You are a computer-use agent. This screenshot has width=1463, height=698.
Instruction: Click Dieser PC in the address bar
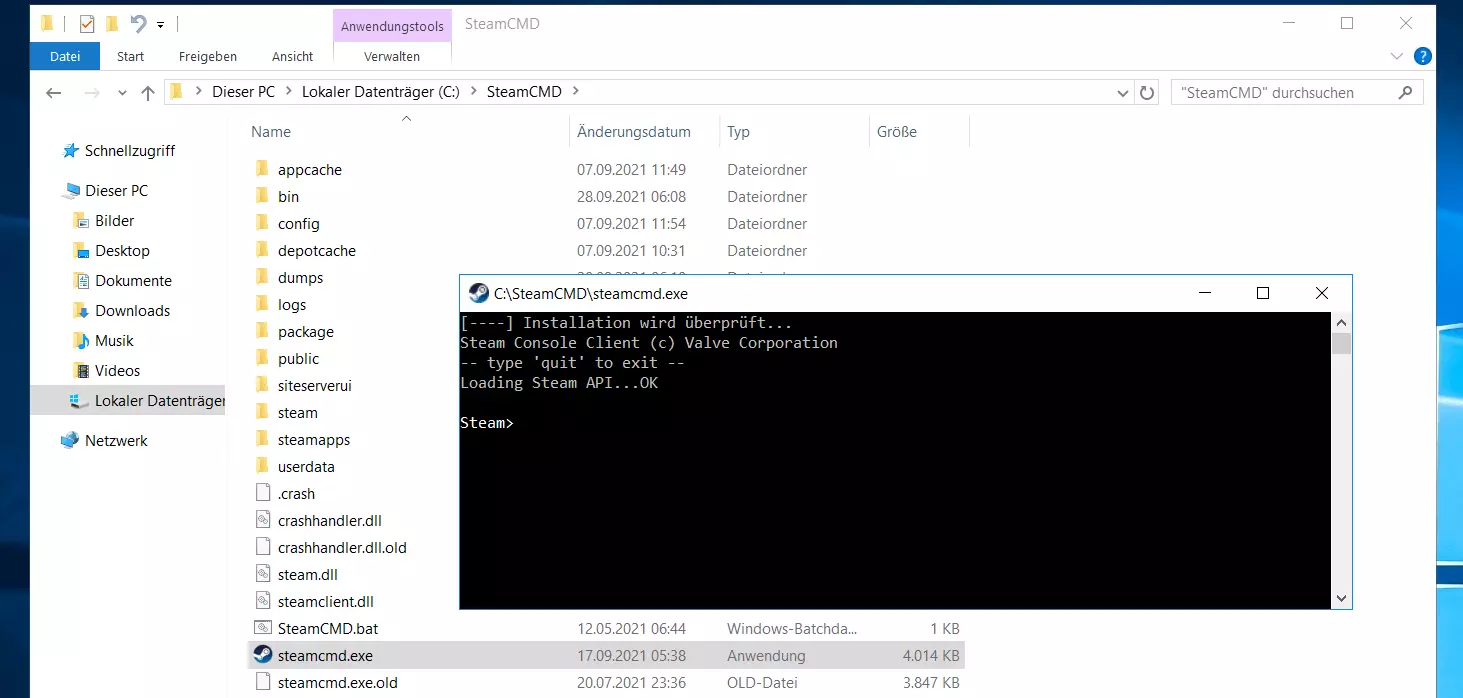tap(243, 92)
